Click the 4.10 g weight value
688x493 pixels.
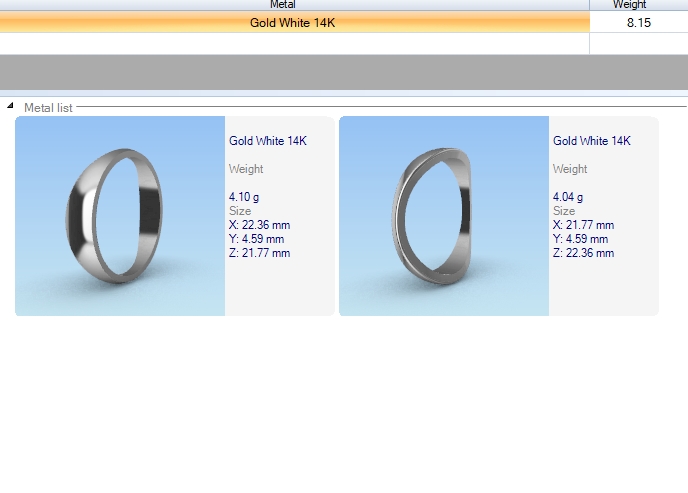click(x=244, y=197)
